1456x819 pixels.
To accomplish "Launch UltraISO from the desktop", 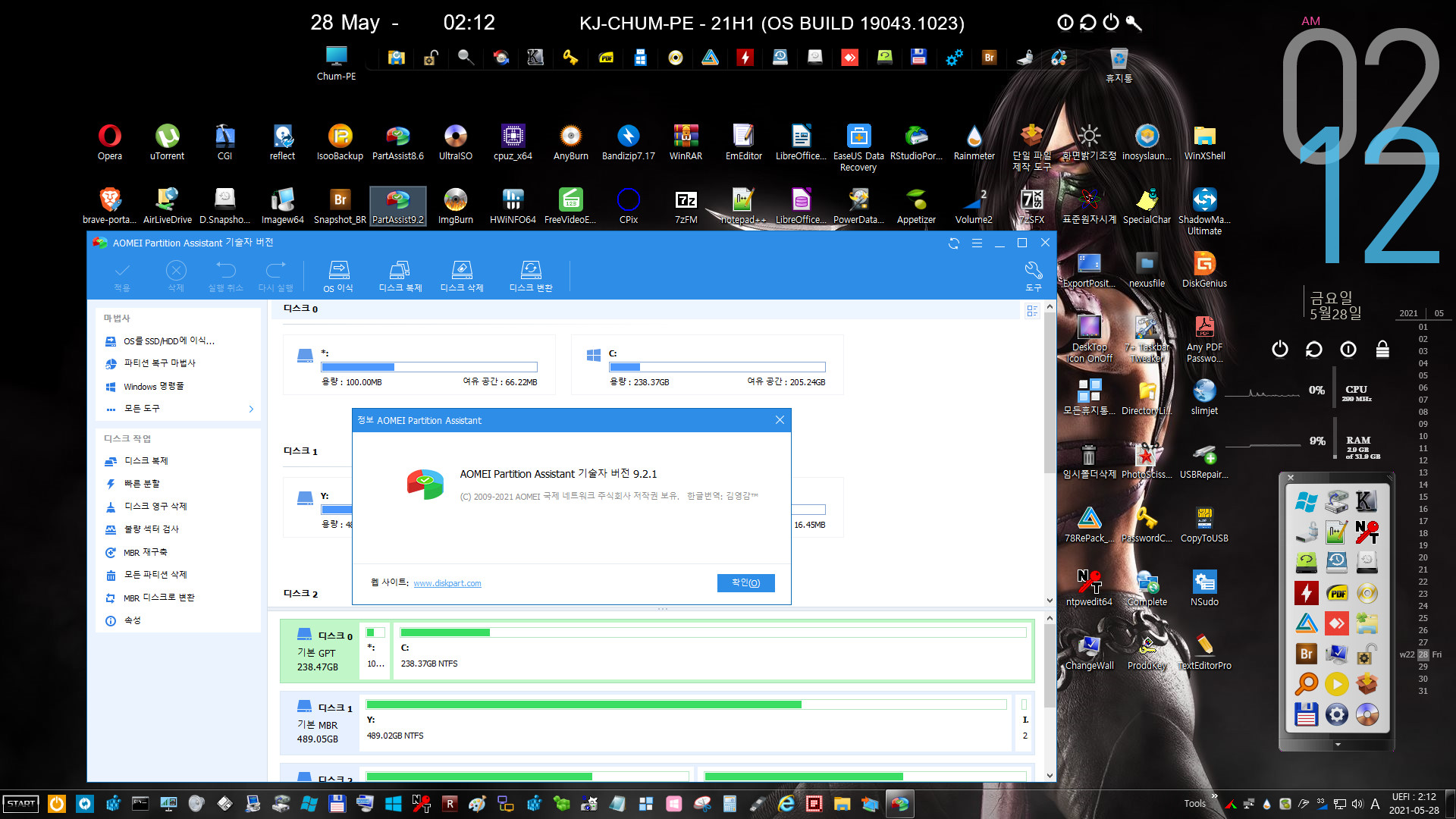I will pyautogui.click(x=455, y=142).
